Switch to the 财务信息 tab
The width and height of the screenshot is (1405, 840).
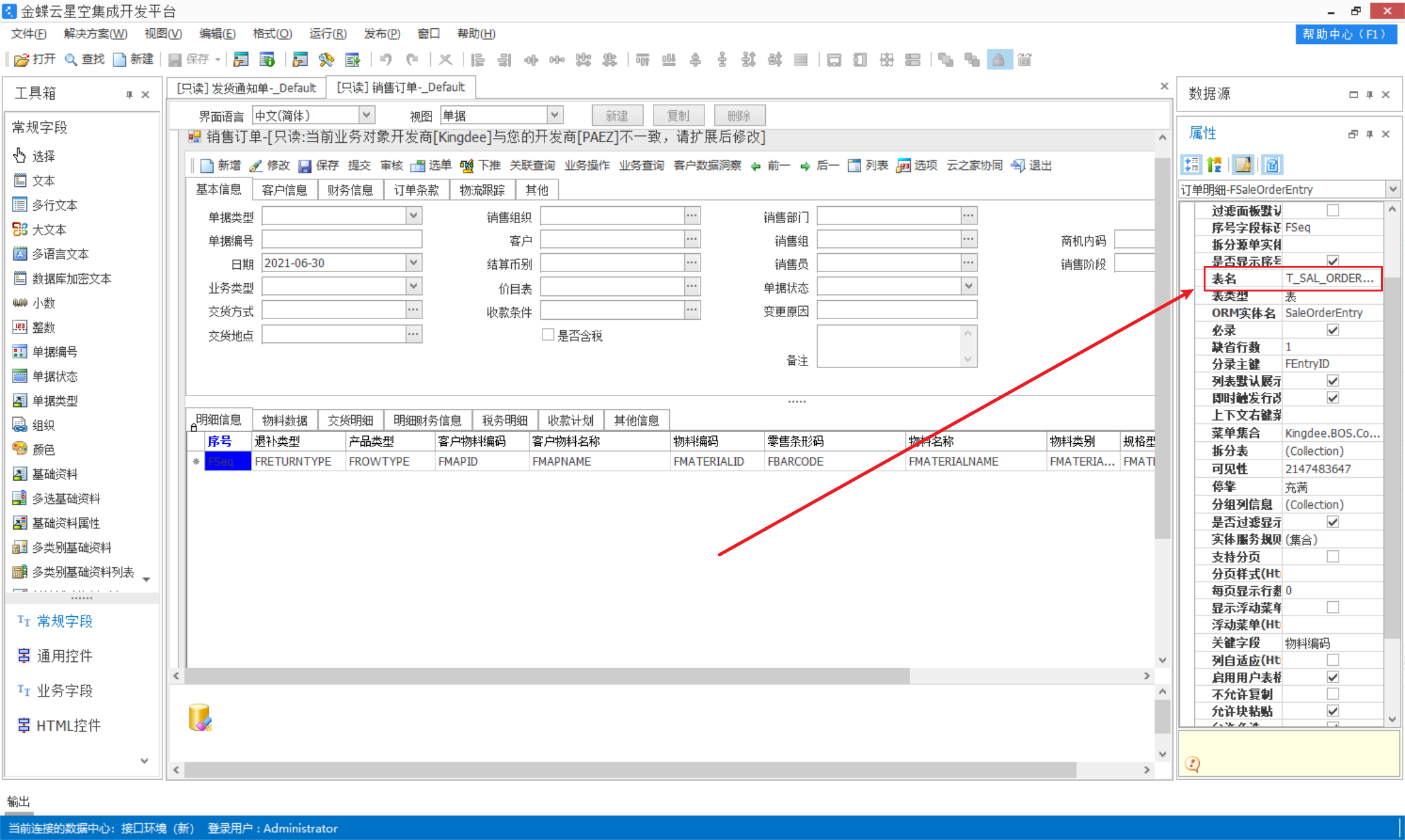350,190
